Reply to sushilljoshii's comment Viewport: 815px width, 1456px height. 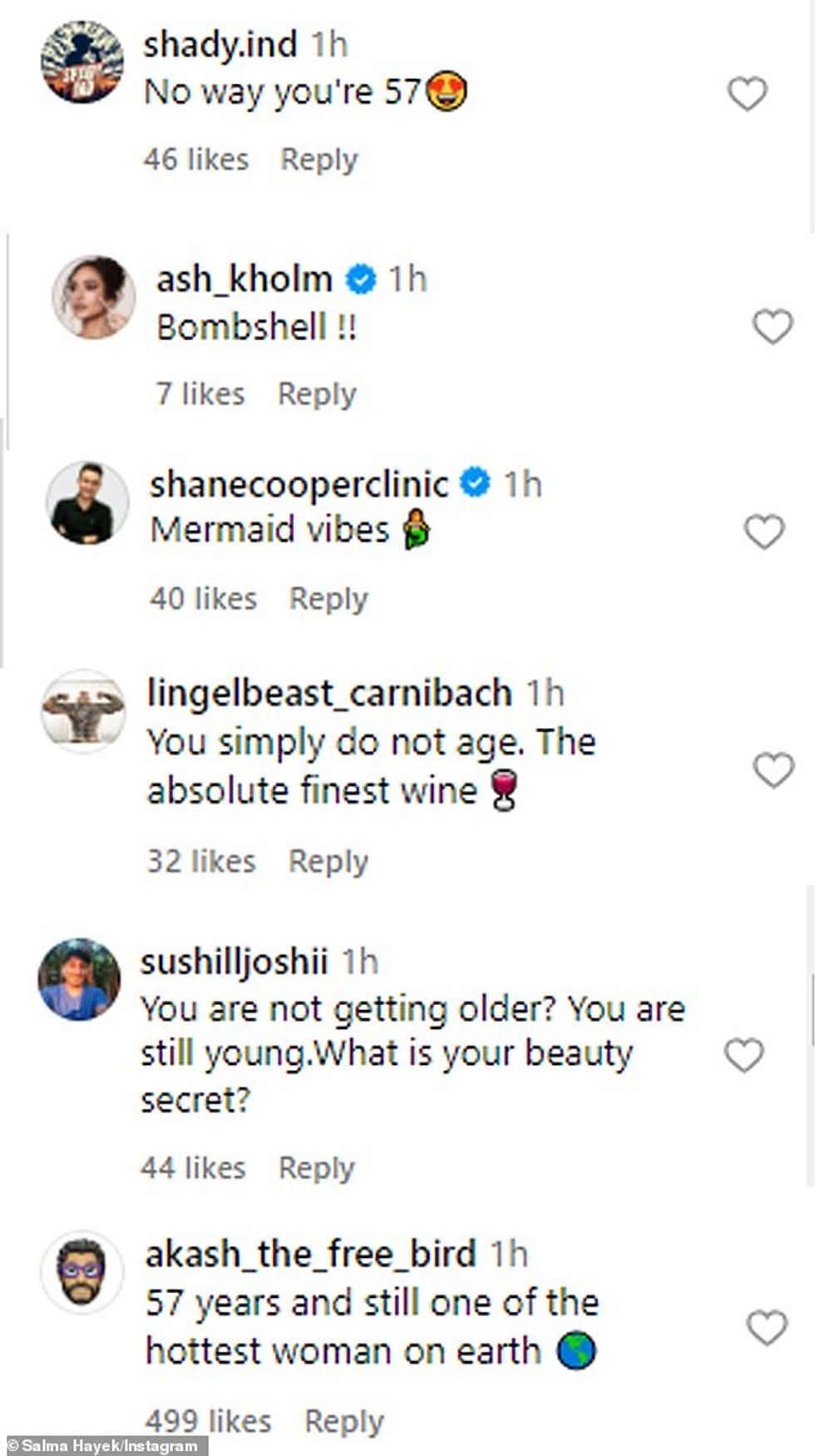[316, 1168]
